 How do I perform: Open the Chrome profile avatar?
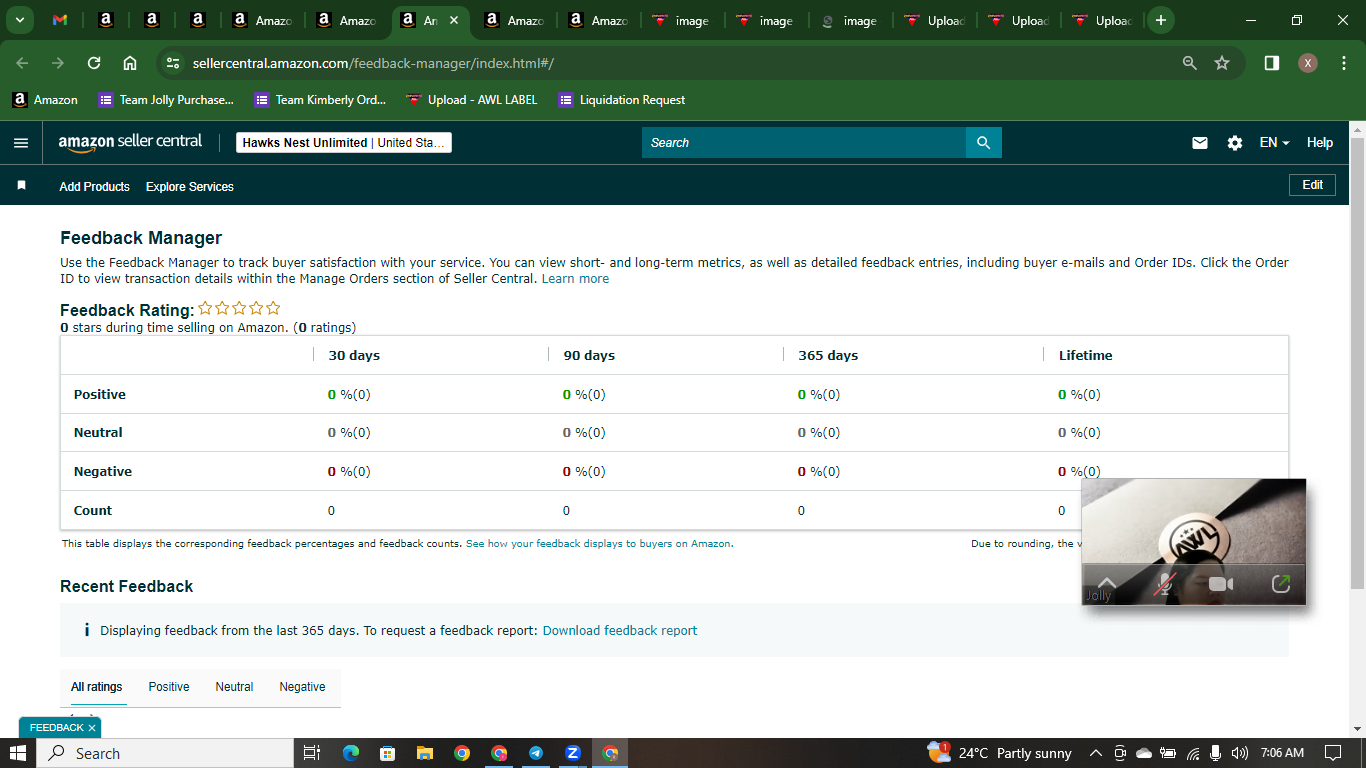click(1308, 63)
